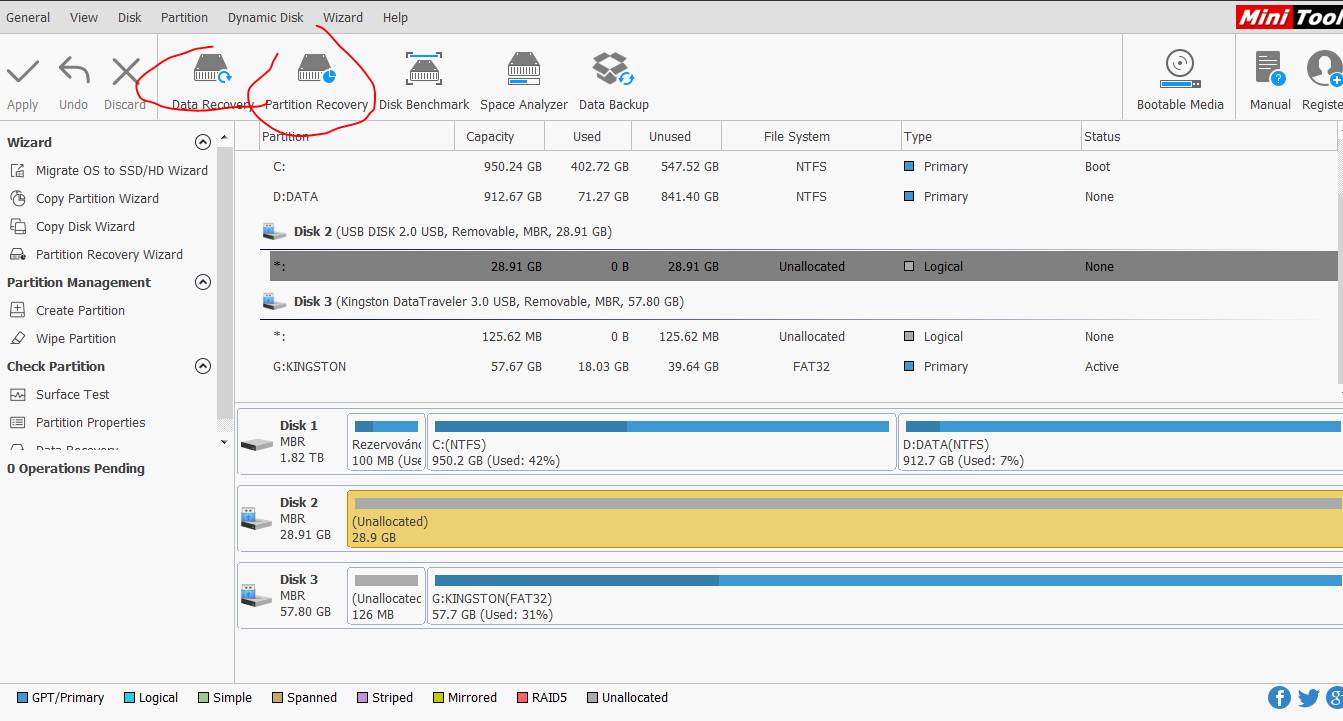Sort by File System column header

coord(810,137)
